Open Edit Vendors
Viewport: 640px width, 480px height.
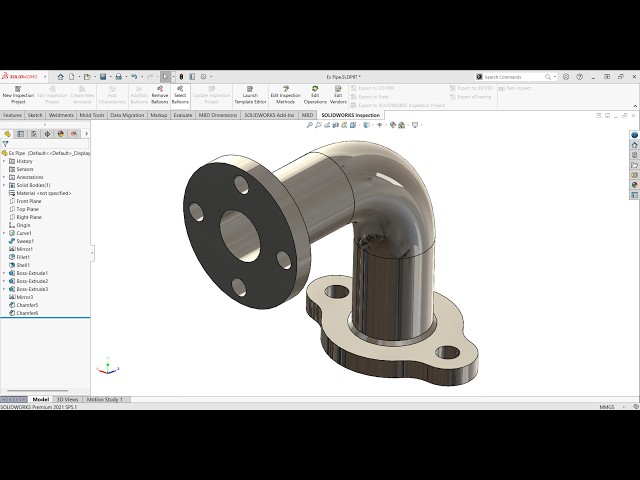tap(338, 95)
